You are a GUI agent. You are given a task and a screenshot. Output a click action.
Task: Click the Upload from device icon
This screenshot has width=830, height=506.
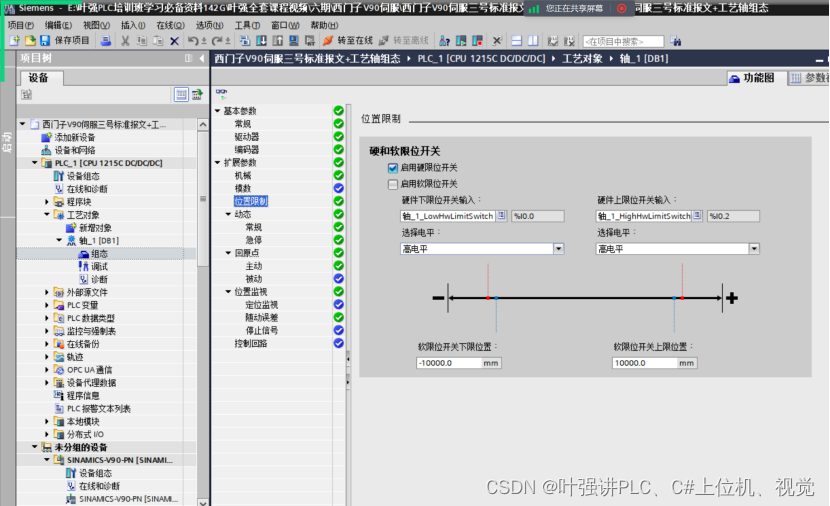tap(277, 41)
